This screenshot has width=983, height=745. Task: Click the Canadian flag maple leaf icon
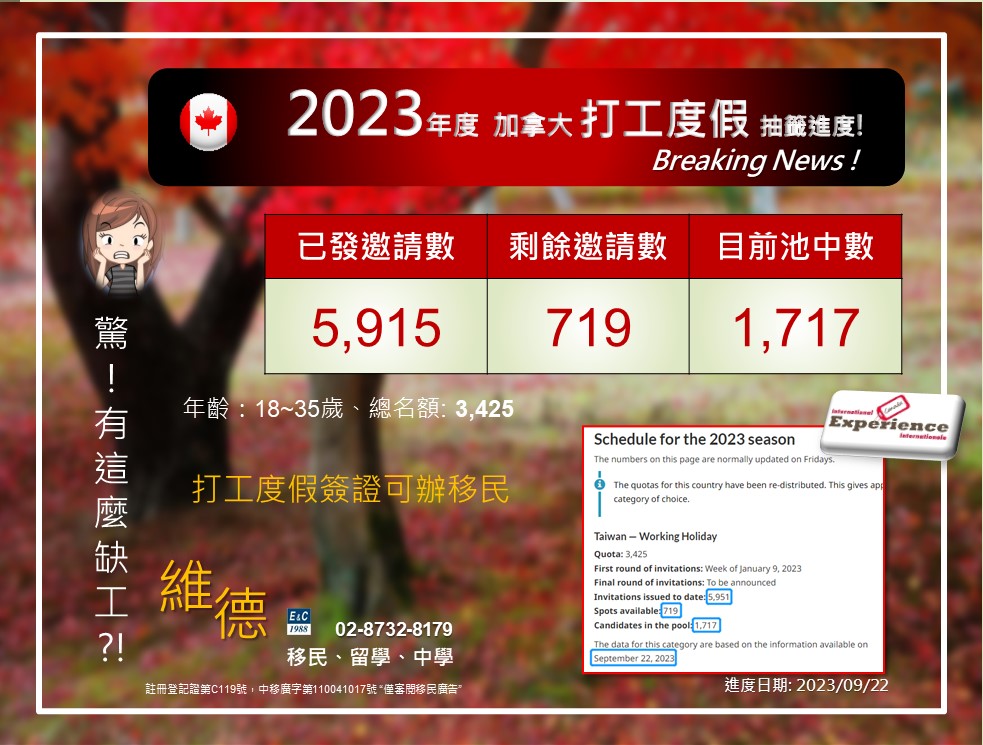point(208,122)
